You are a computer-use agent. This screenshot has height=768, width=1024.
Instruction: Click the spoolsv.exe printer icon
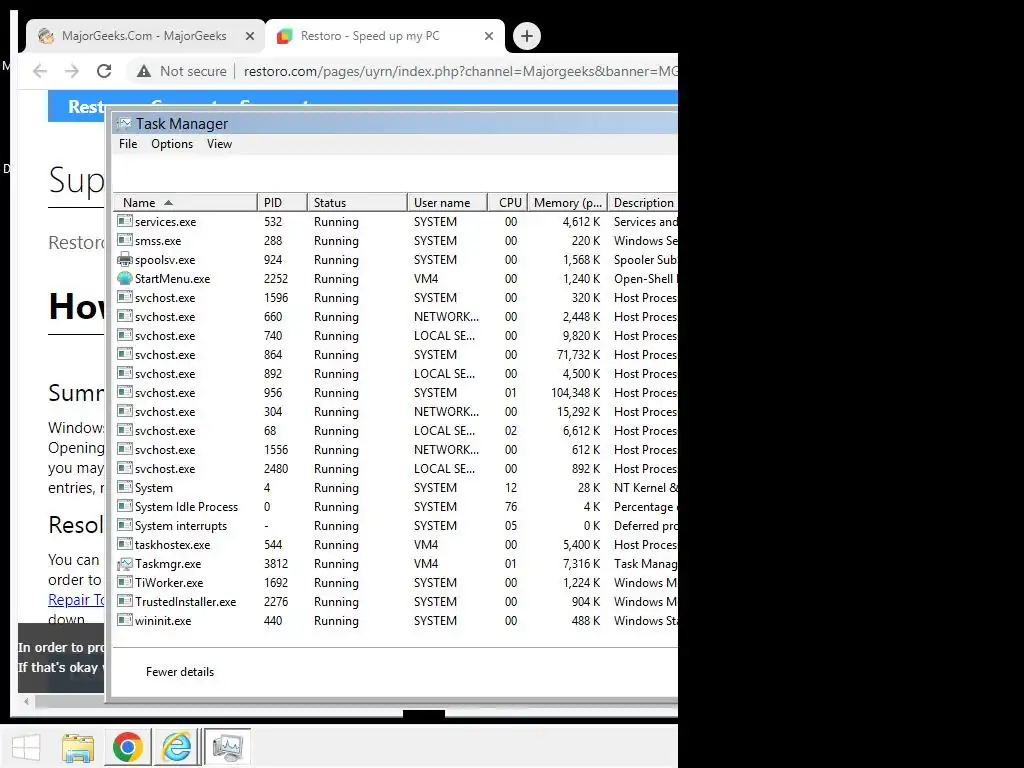pos(125,259)
